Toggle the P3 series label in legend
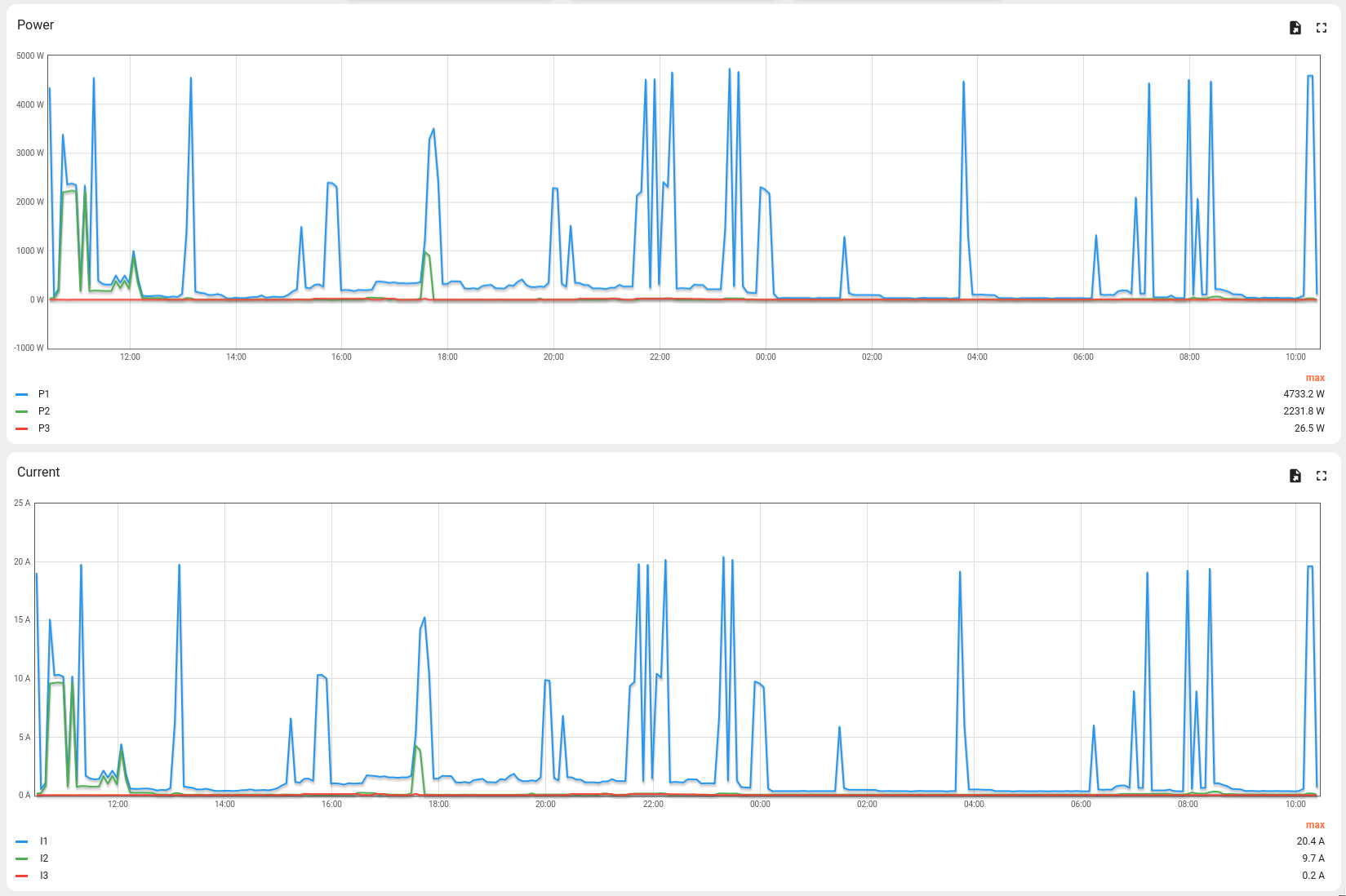Screen dimensions: 1346x896 pos(44,428)
